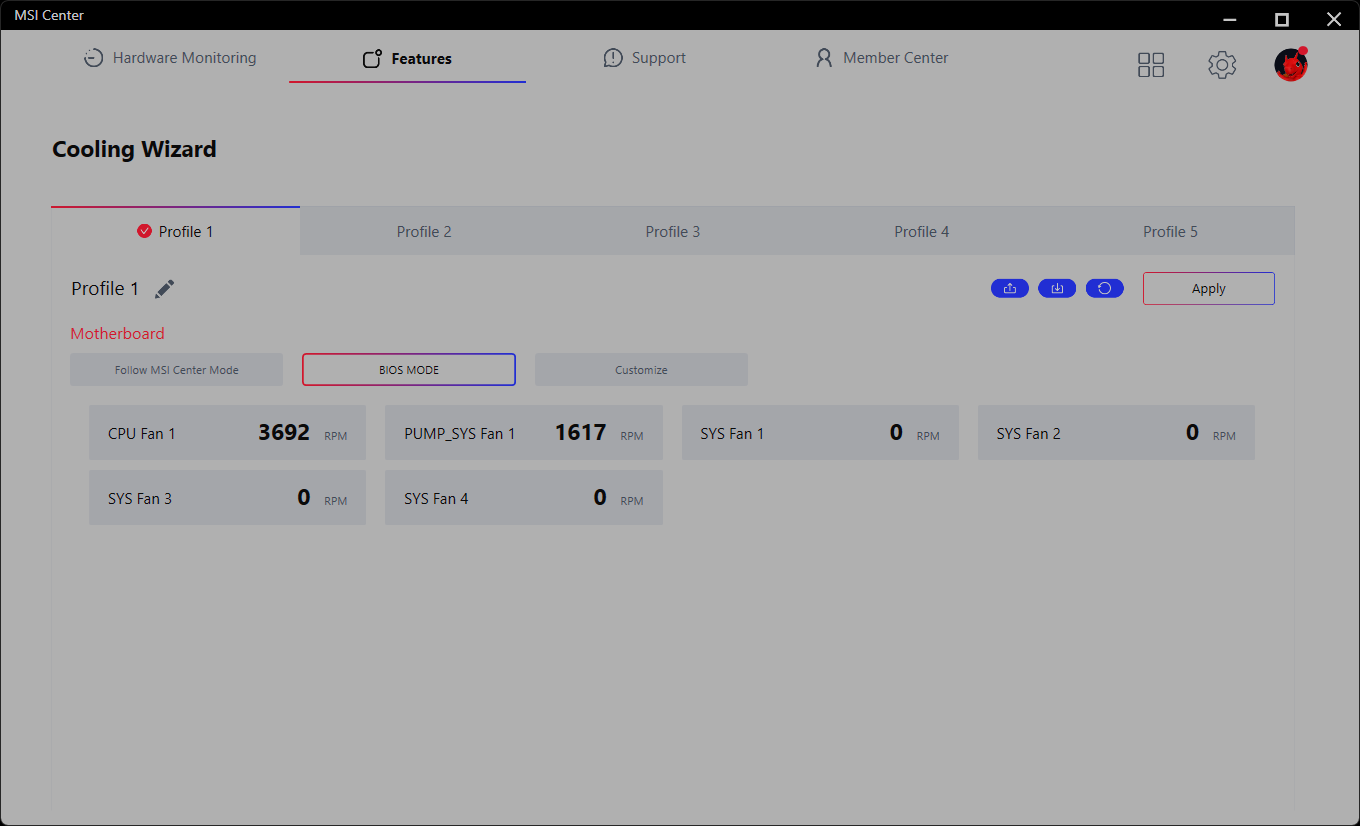The width and height of the screenshot is (1360, 826).
Task: Click the SYS Fan 3 label
Action: click(140, 499)
